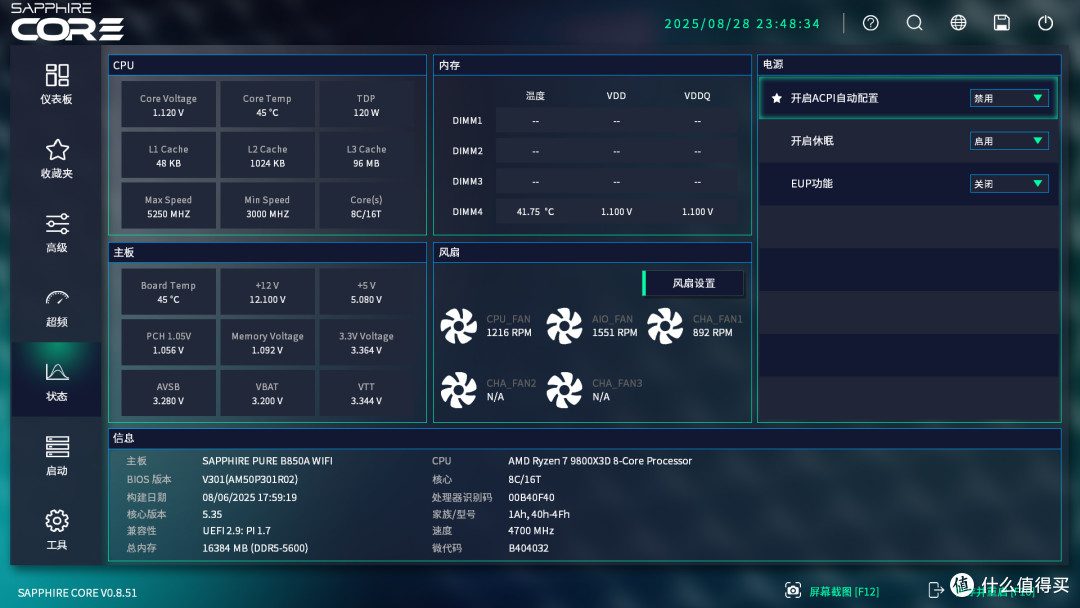The height and width of the screenshot is (608, 1080).
Task: Click the AIO_FAN fan icon
Action: click(x=564, y=326)
